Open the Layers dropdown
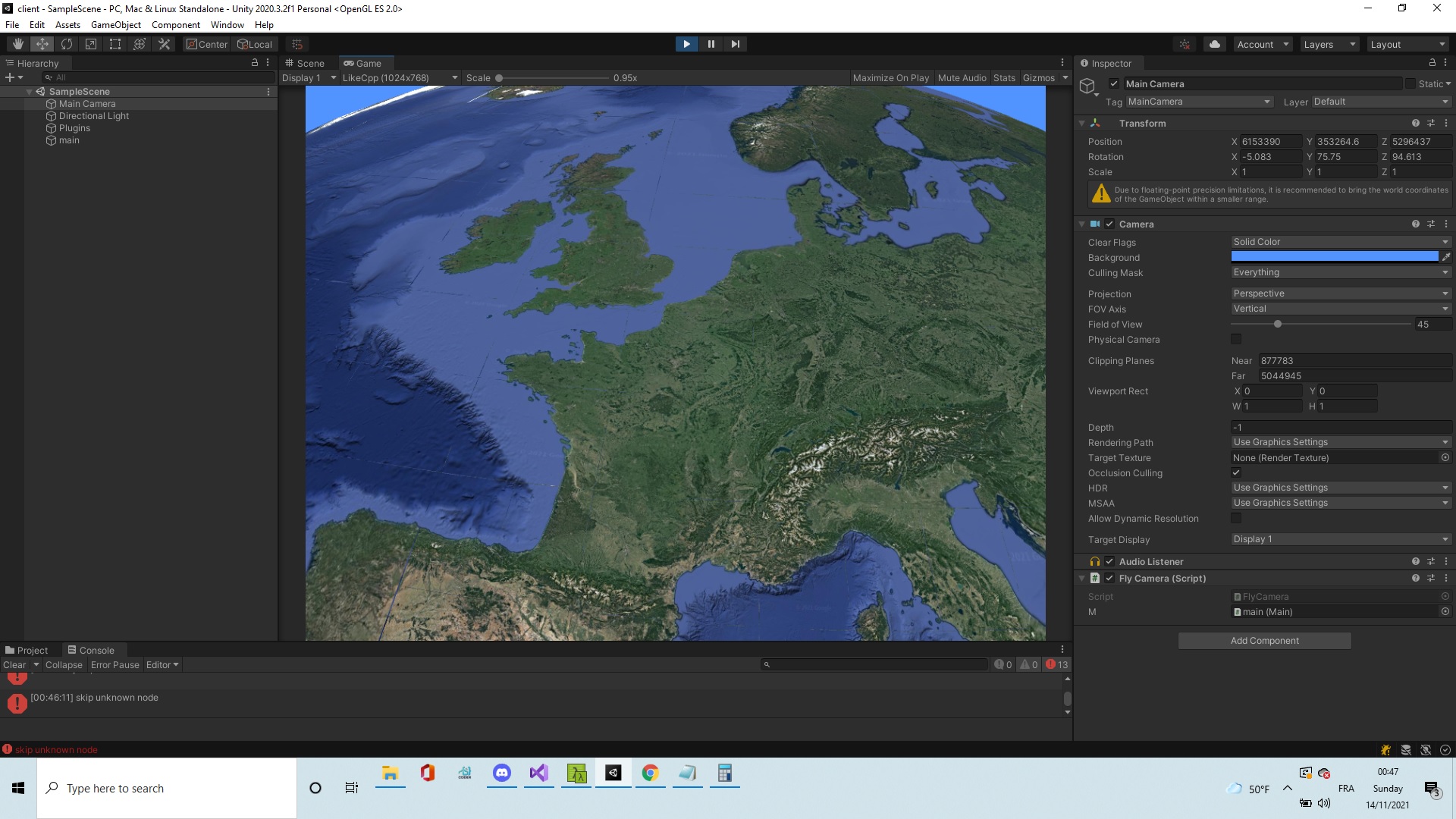The height and width of the screenshot is (819, 1456). (1329, 44)
